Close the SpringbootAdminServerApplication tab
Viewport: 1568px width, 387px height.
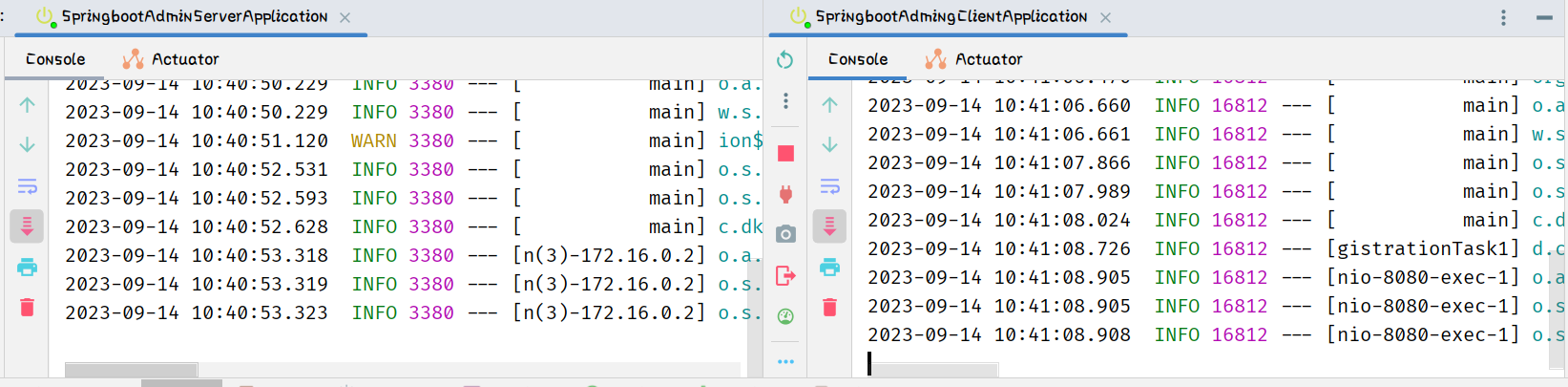point(345,17)
